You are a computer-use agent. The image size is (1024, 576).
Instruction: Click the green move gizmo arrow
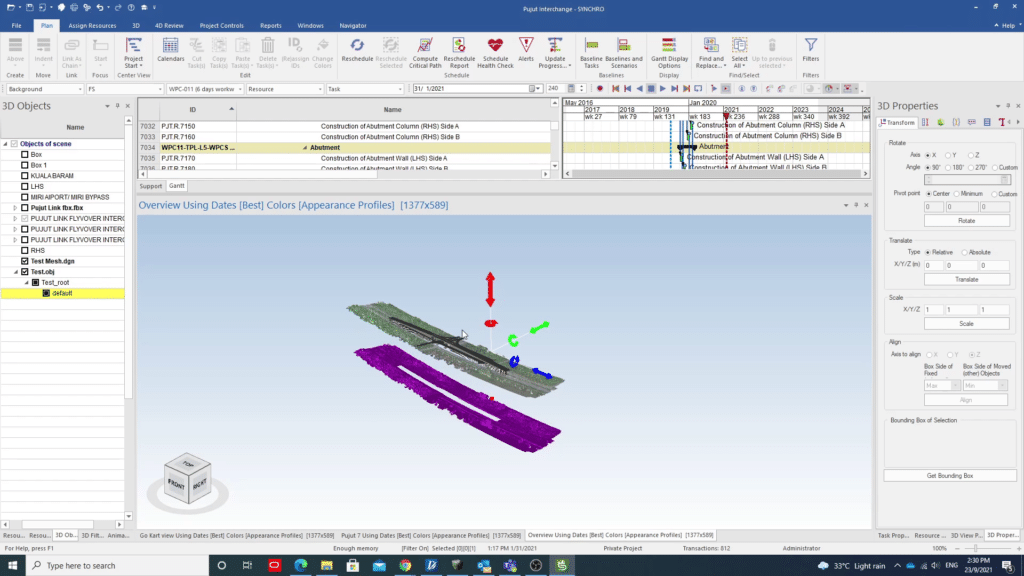coord(539,327)
